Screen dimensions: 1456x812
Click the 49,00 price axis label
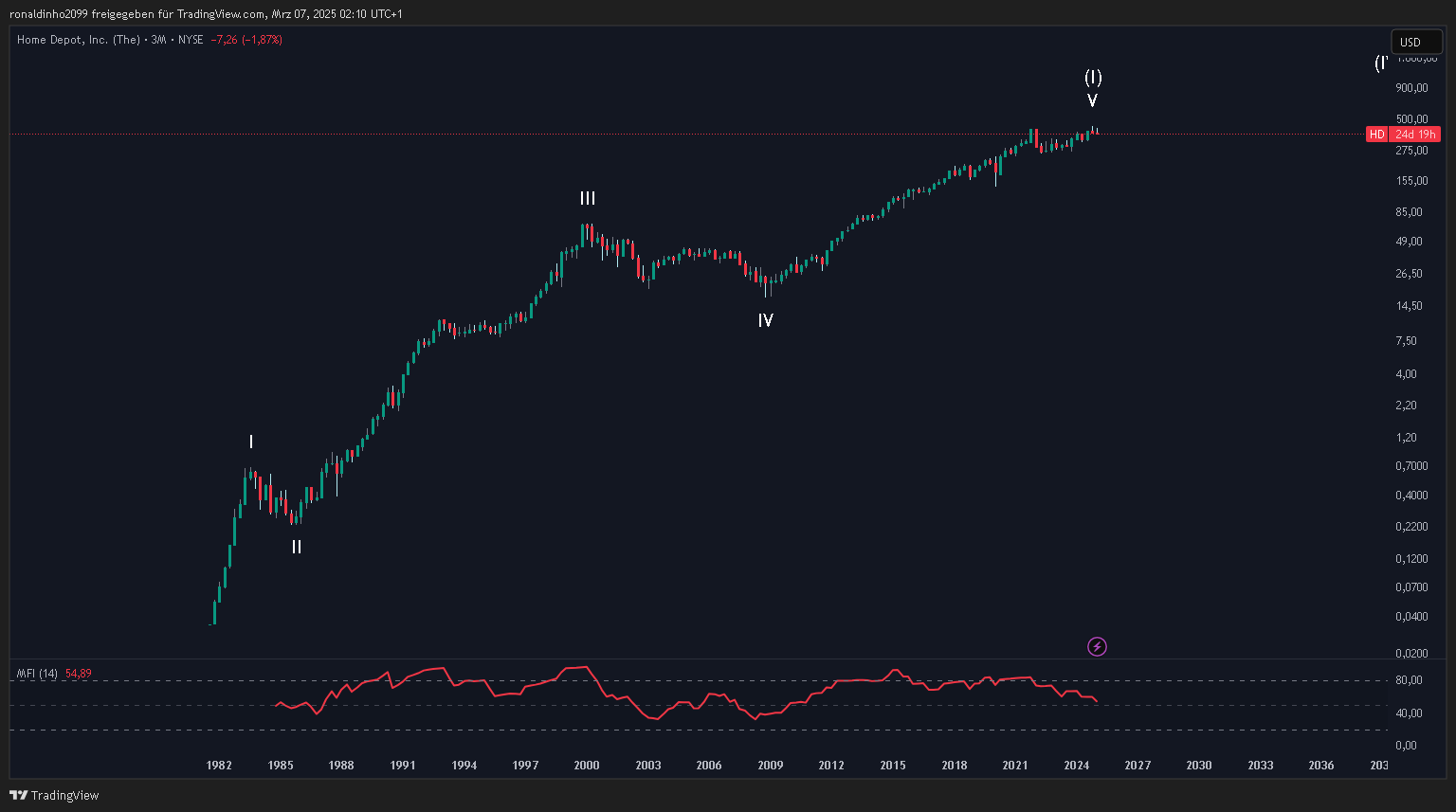click(x=1409, y=242)
